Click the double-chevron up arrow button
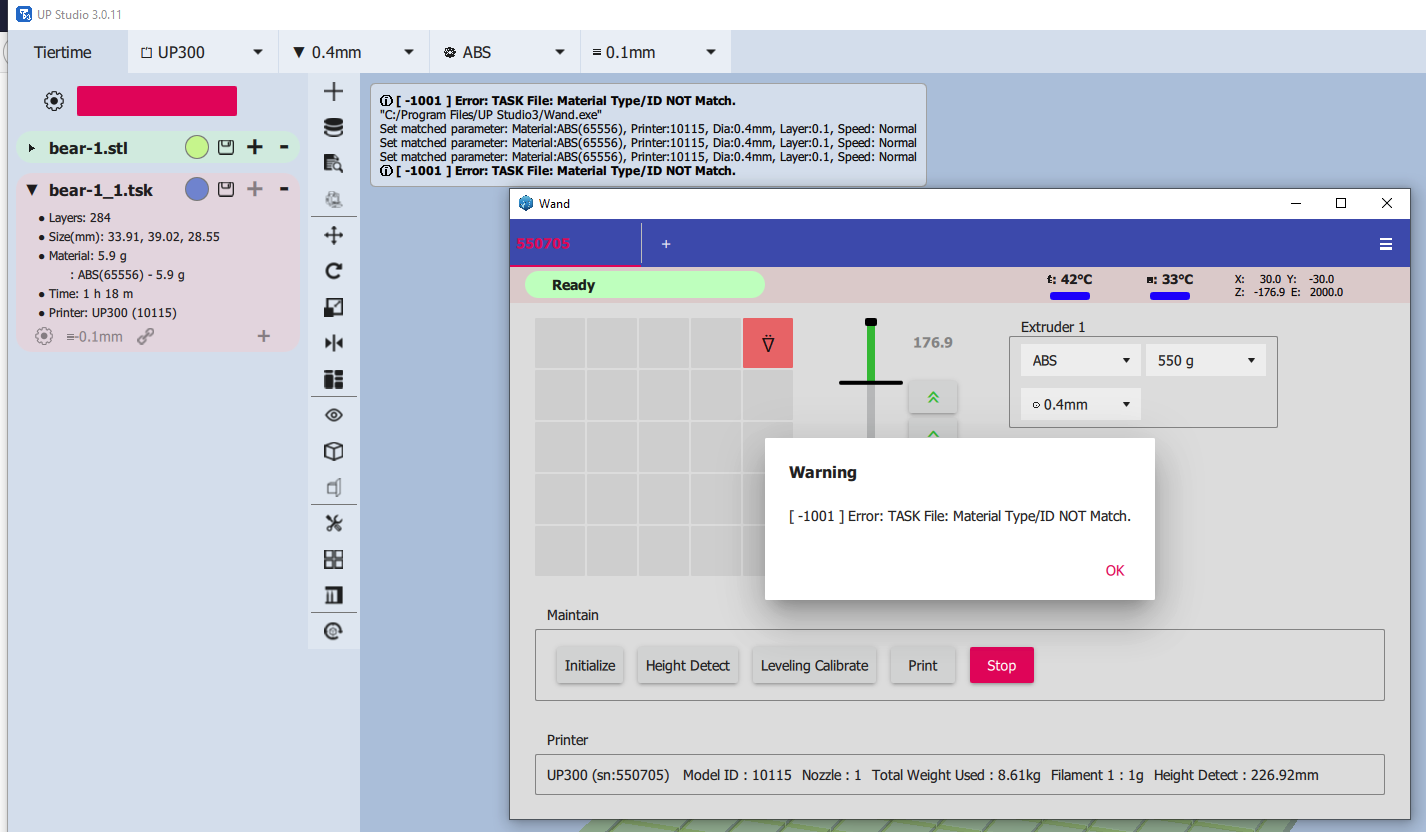Screen dimensions: 1426x832 coord(933,397)
